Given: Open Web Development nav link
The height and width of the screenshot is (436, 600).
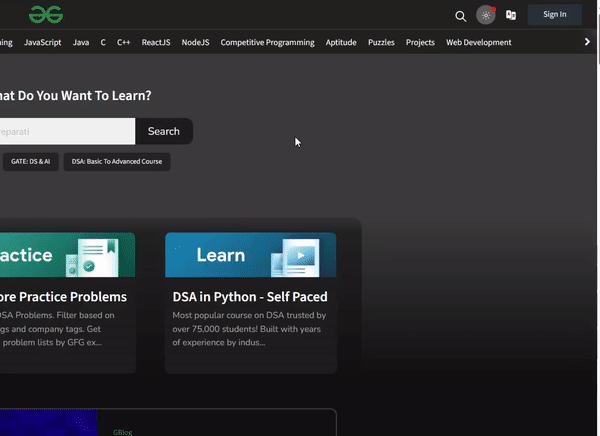Looking at the screenshot, I should [x=478, y=42].
